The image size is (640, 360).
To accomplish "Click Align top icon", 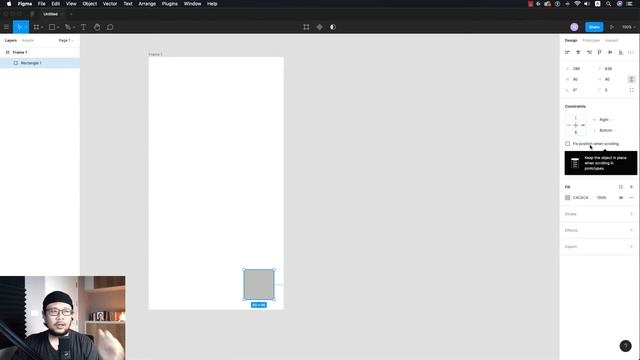I will coord(600,52).
